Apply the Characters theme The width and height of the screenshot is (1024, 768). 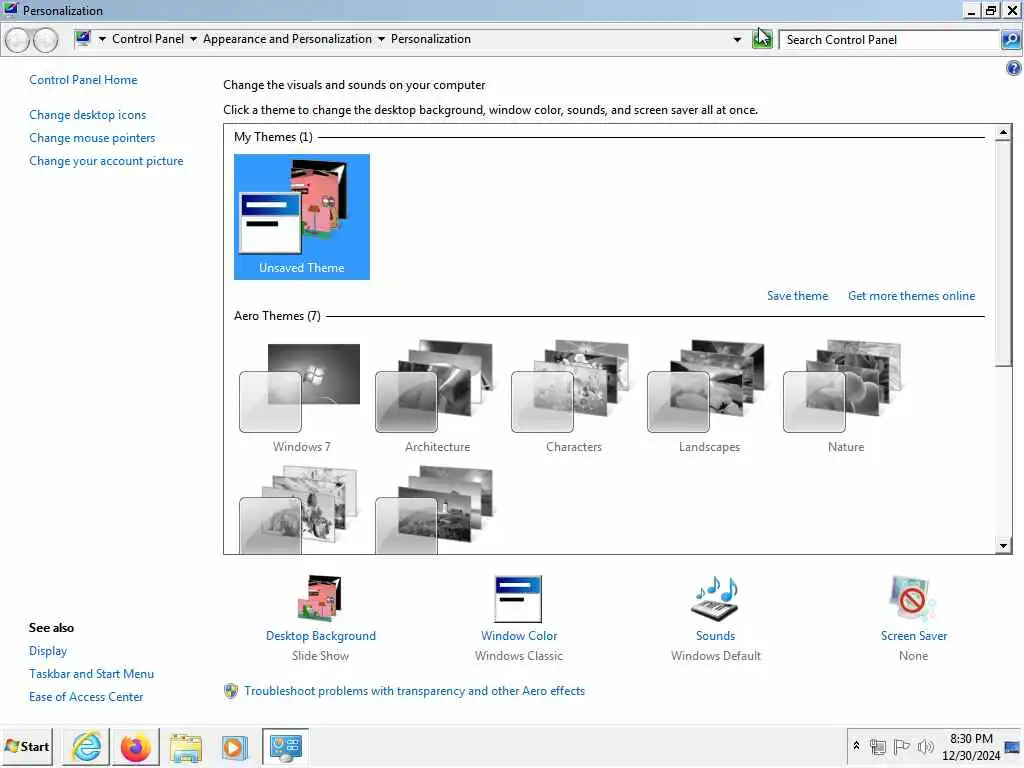pos(573,398)
